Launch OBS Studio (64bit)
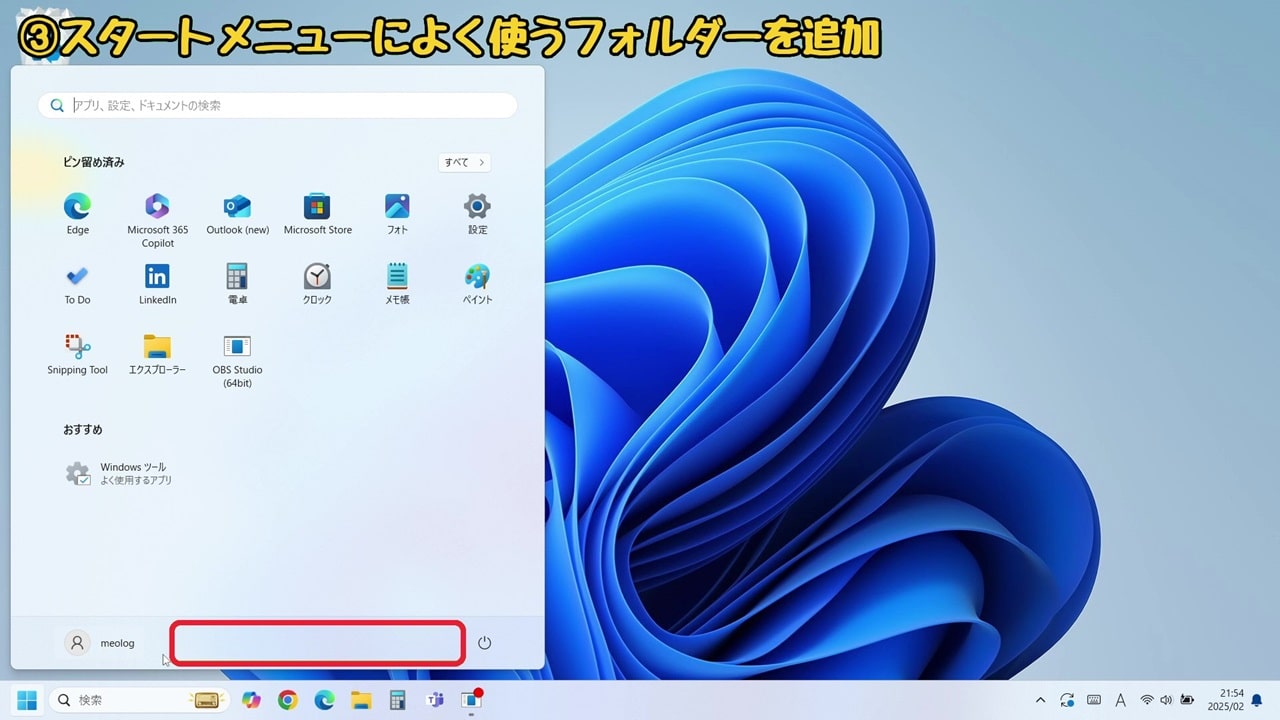Viewport: 1280px width, 720px height. click(x=237, y=360)
